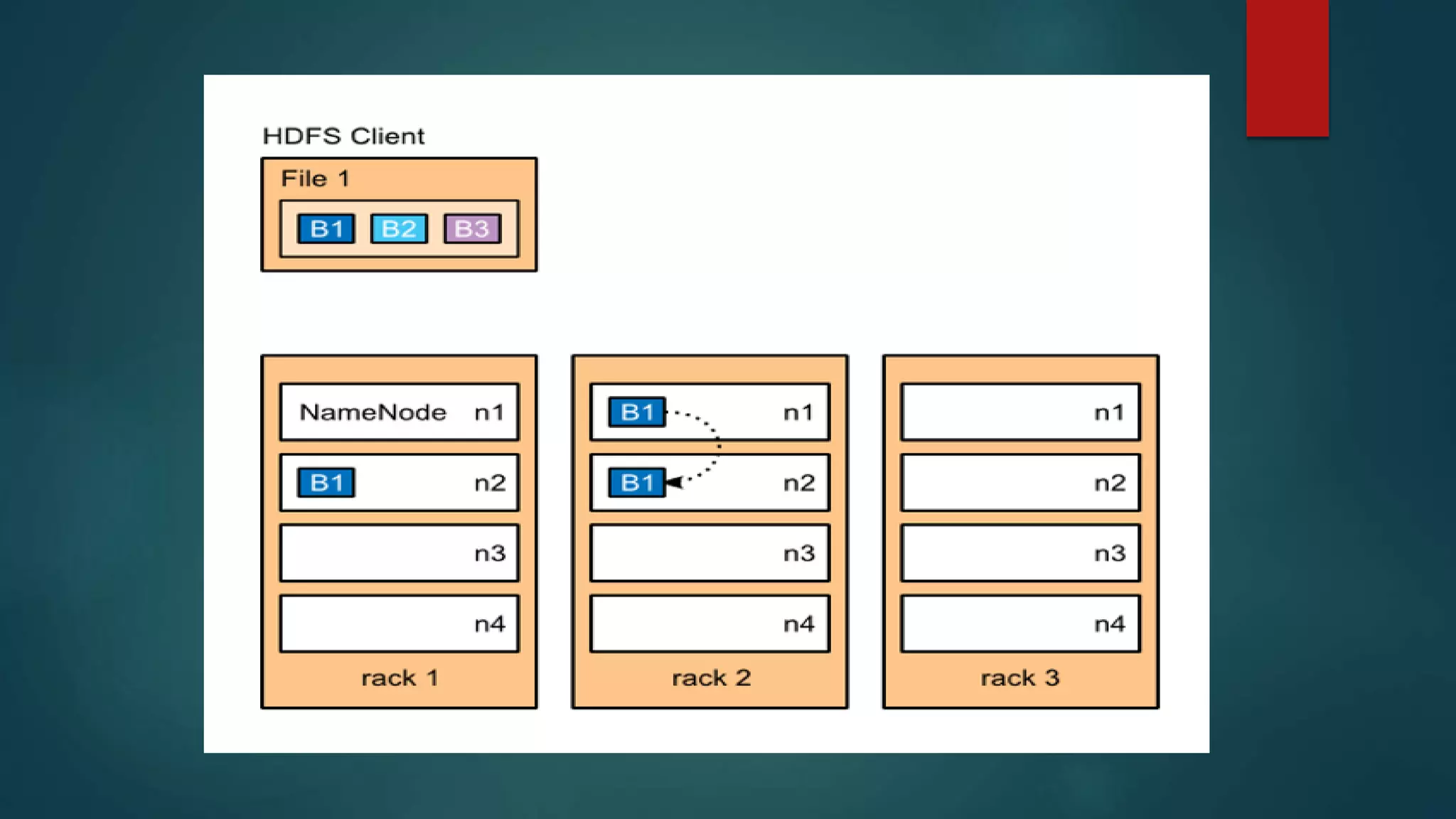Click node n3 in rack 1
The height and width of the screenshot is (819, 1456).
point(400,553)
